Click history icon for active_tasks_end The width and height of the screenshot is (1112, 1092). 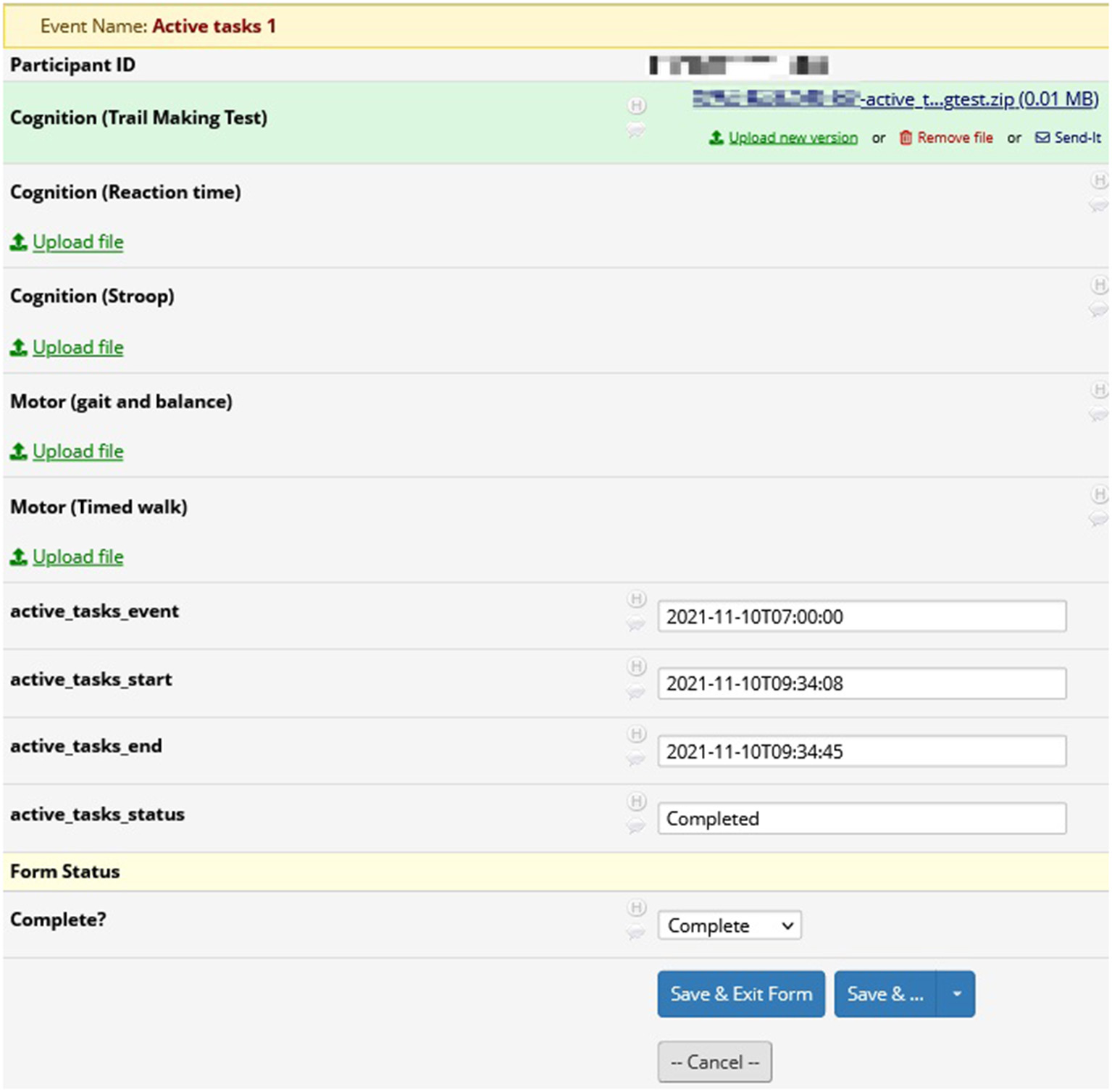tap(636, 734)
